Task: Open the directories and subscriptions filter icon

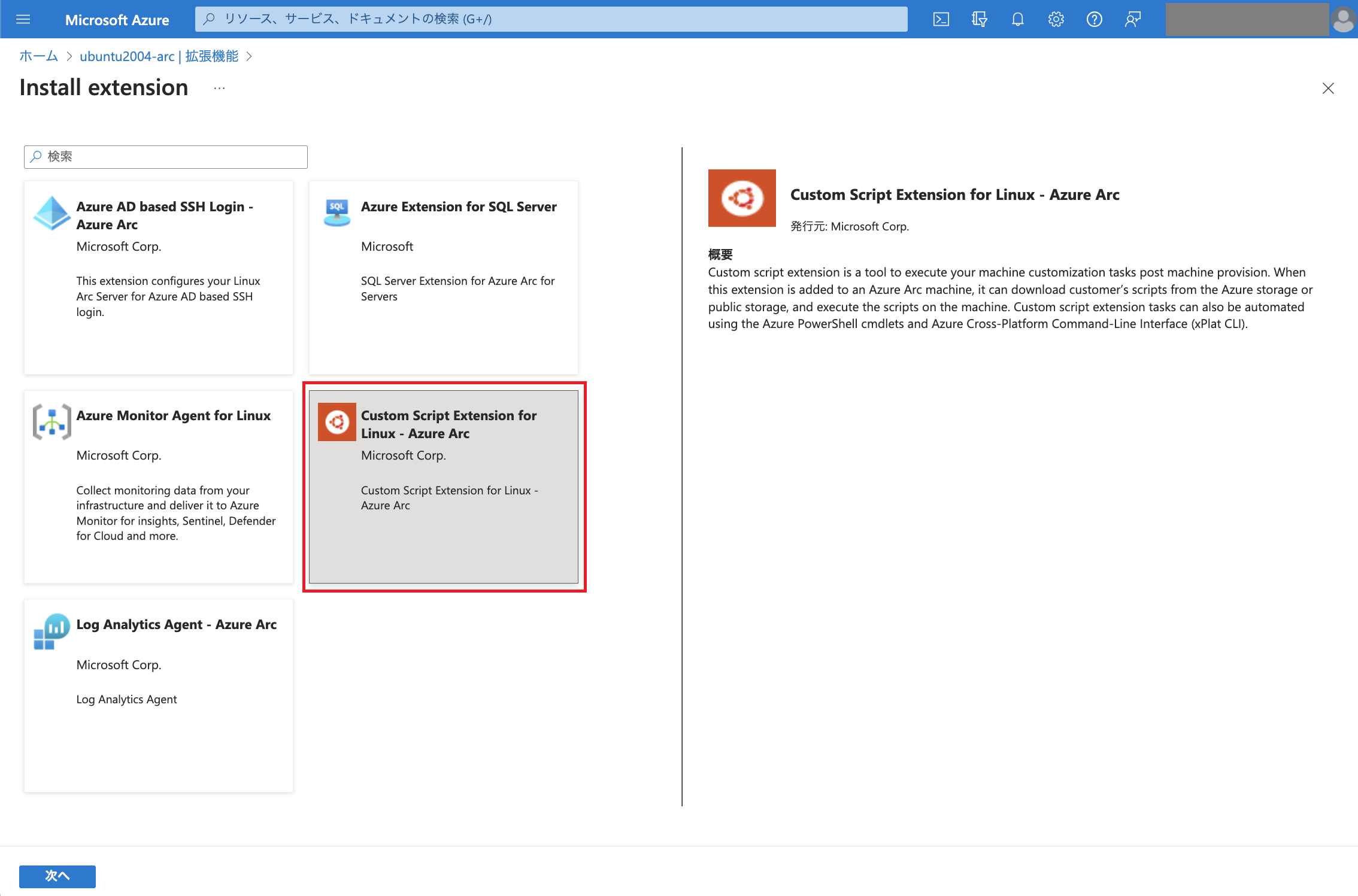Action: 979,19
